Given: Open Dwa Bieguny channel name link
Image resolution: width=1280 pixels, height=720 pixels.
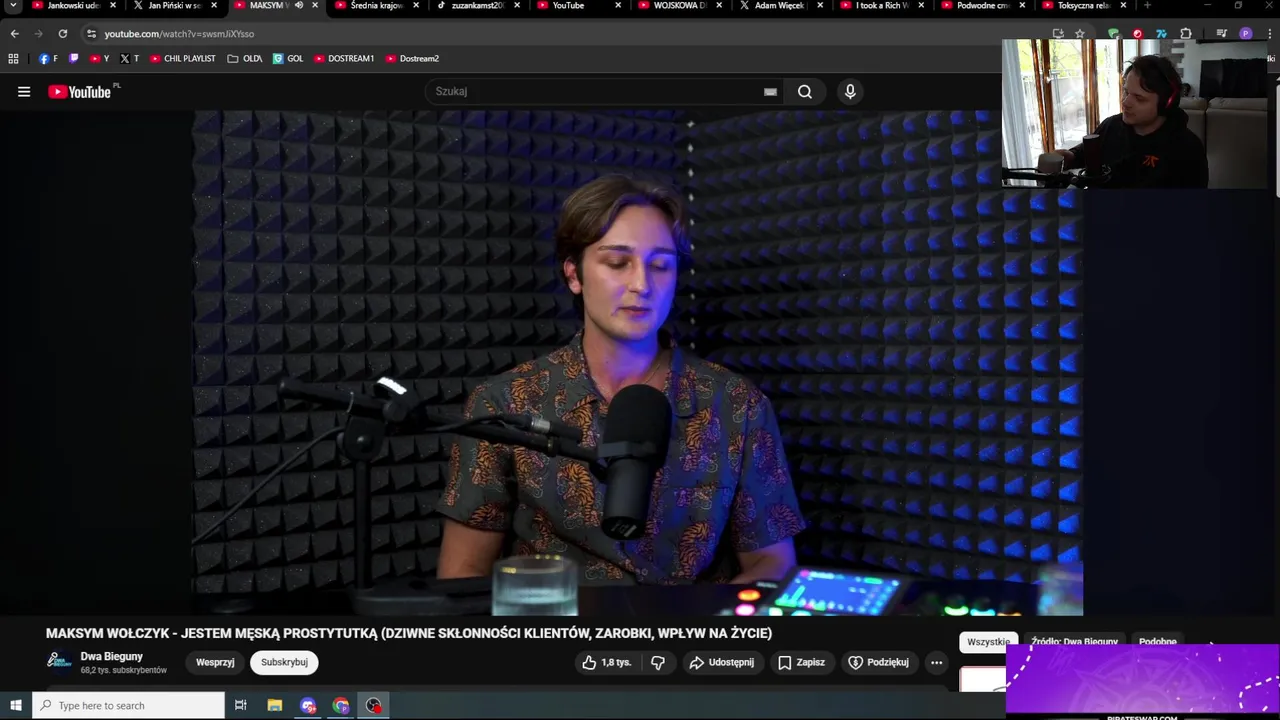Looking at the screenshot, I should [111, 657].
